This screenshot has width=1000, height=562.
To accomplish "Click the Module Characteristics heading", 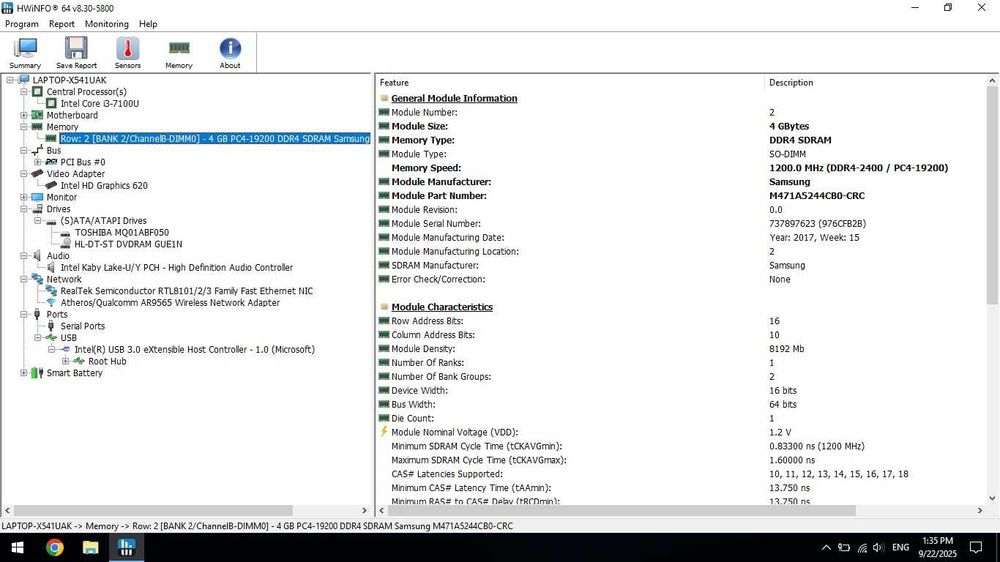I will pyautogui.click(x=442, y=307).
